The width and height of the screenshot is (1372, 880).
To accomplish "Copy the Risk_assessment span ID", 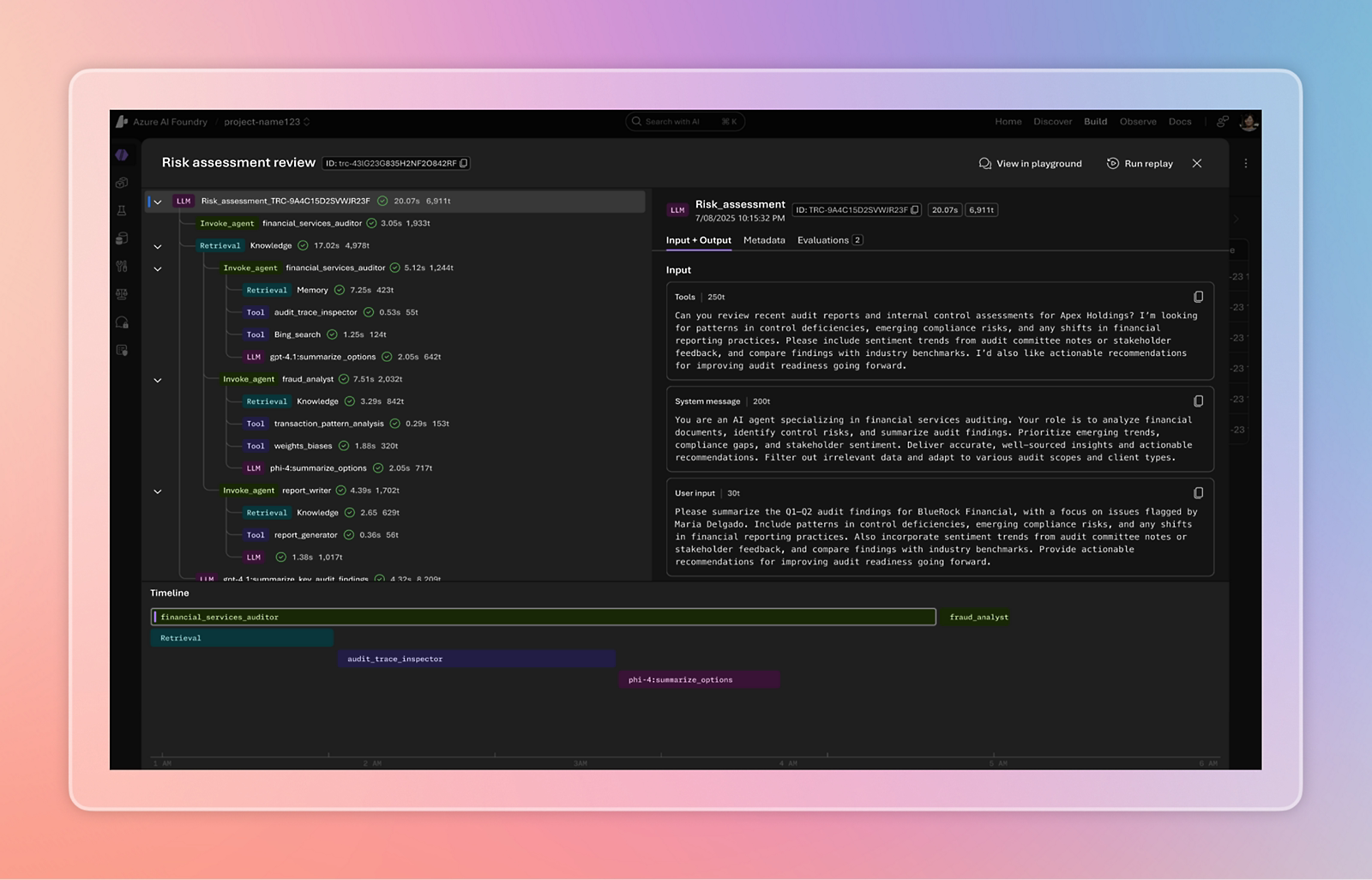I will (915, 210).
